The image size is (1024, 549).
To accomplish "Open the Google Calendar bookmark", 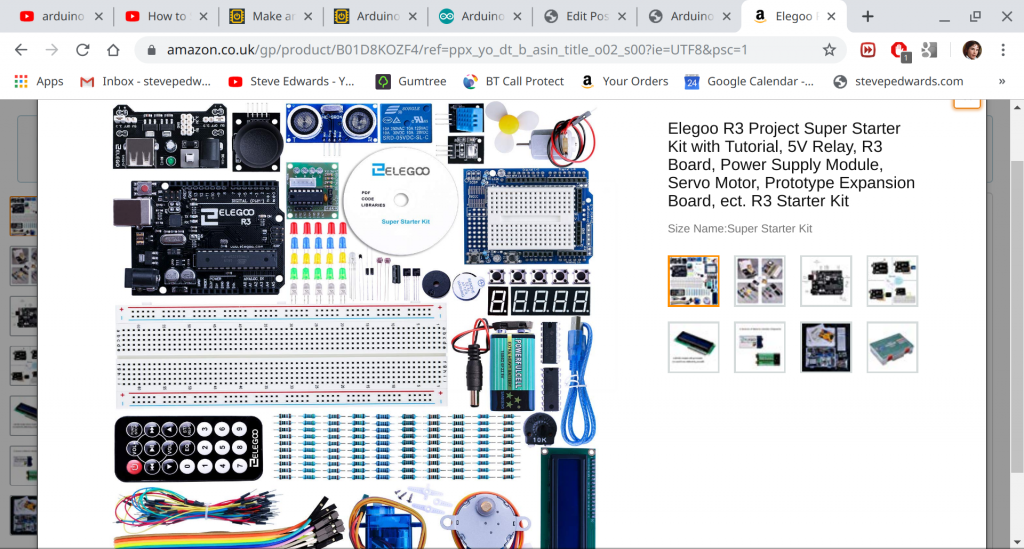I will (x=749, y=81).
